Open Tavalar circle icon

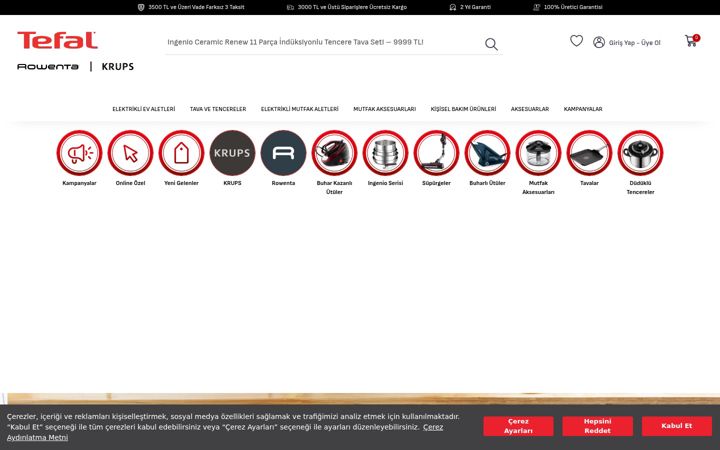[x=589, y=153]
